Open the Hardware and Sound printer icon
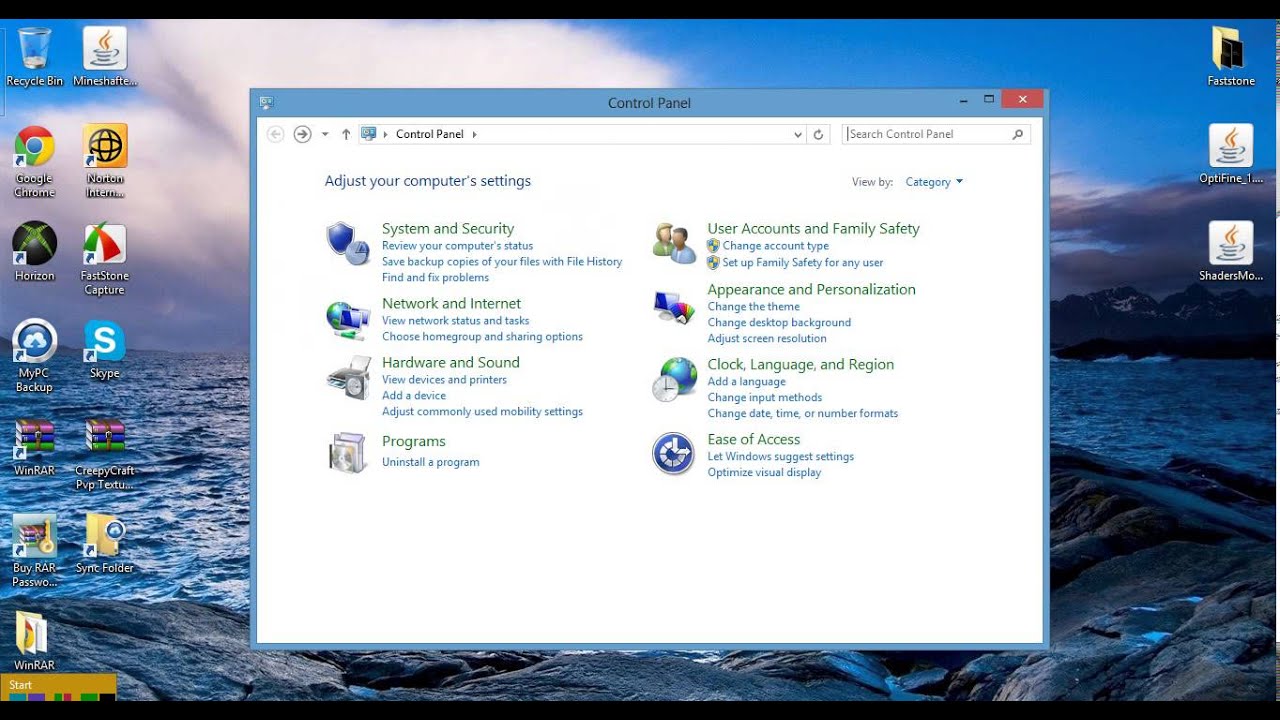Screen dimensions: 1280x720 (x=348, y=378)
